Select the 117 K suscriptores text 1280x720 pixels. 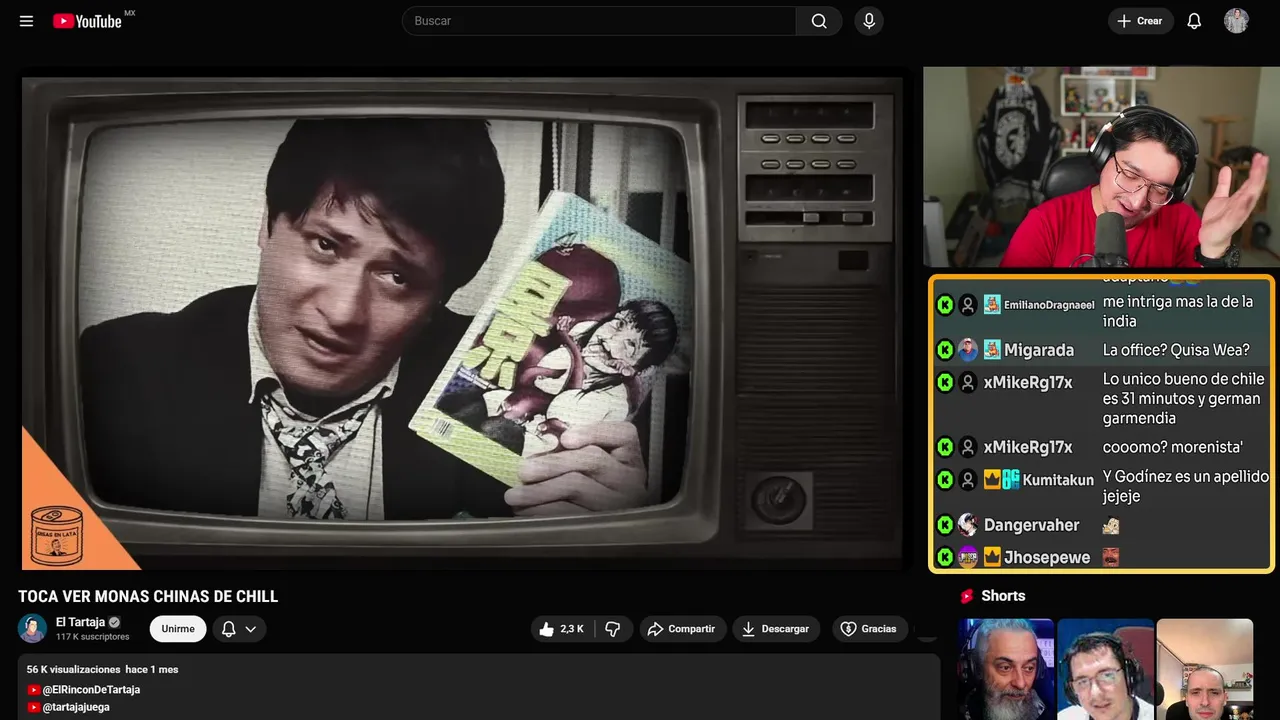click(93, 637)
